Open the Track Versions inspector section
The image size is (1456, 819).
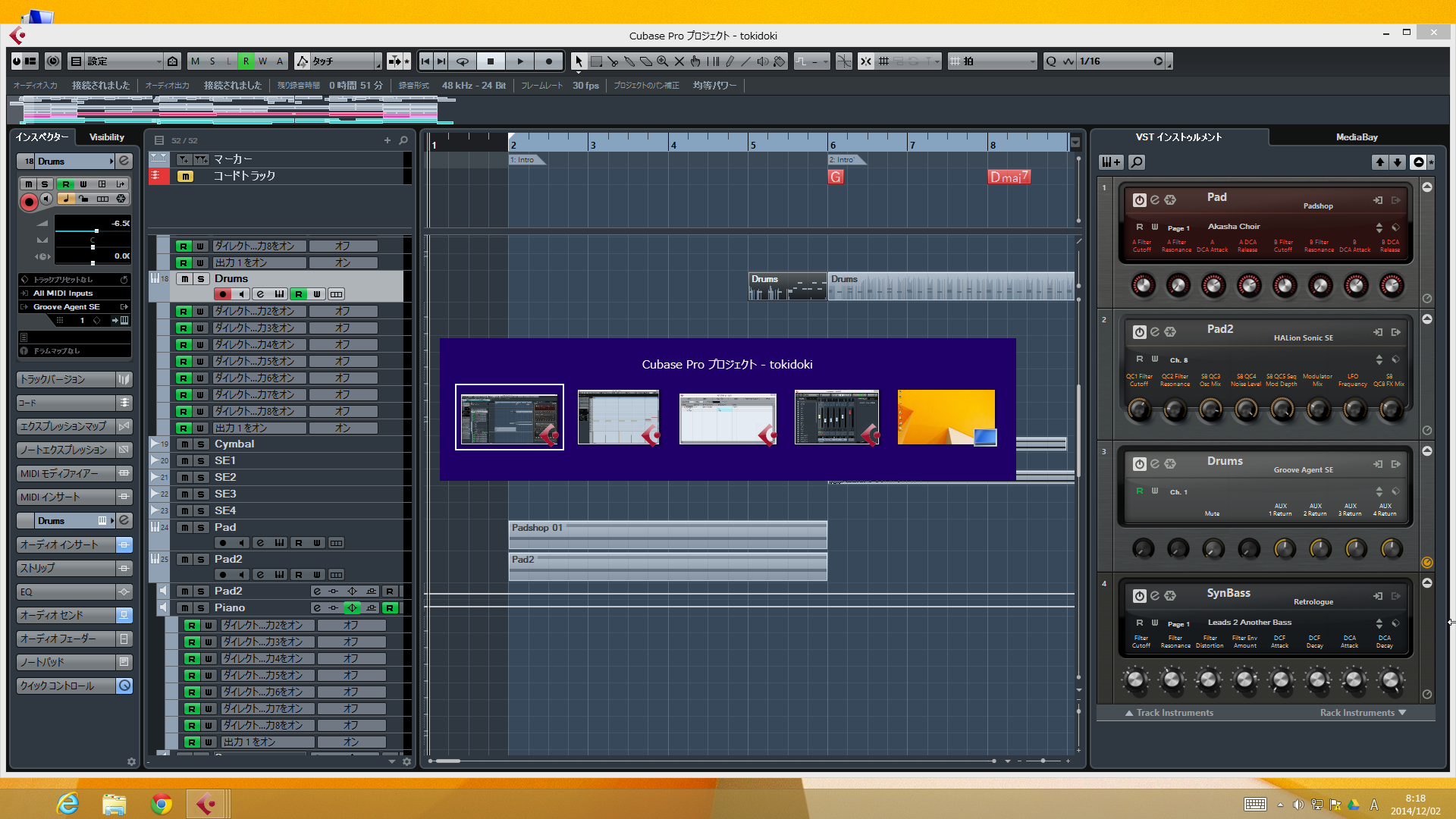[74, 379]
